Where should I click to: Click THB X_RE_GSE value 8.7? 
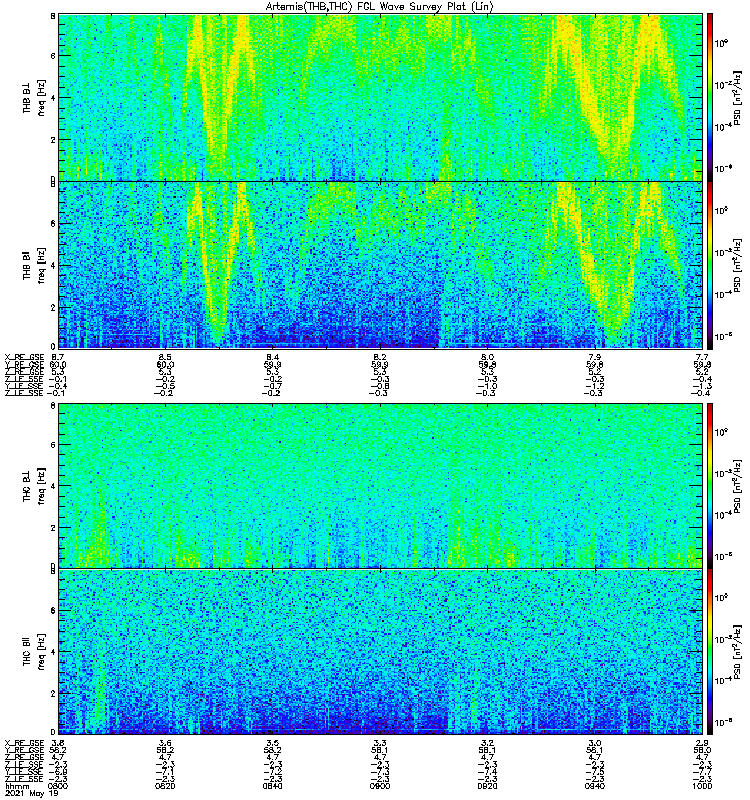58,357
